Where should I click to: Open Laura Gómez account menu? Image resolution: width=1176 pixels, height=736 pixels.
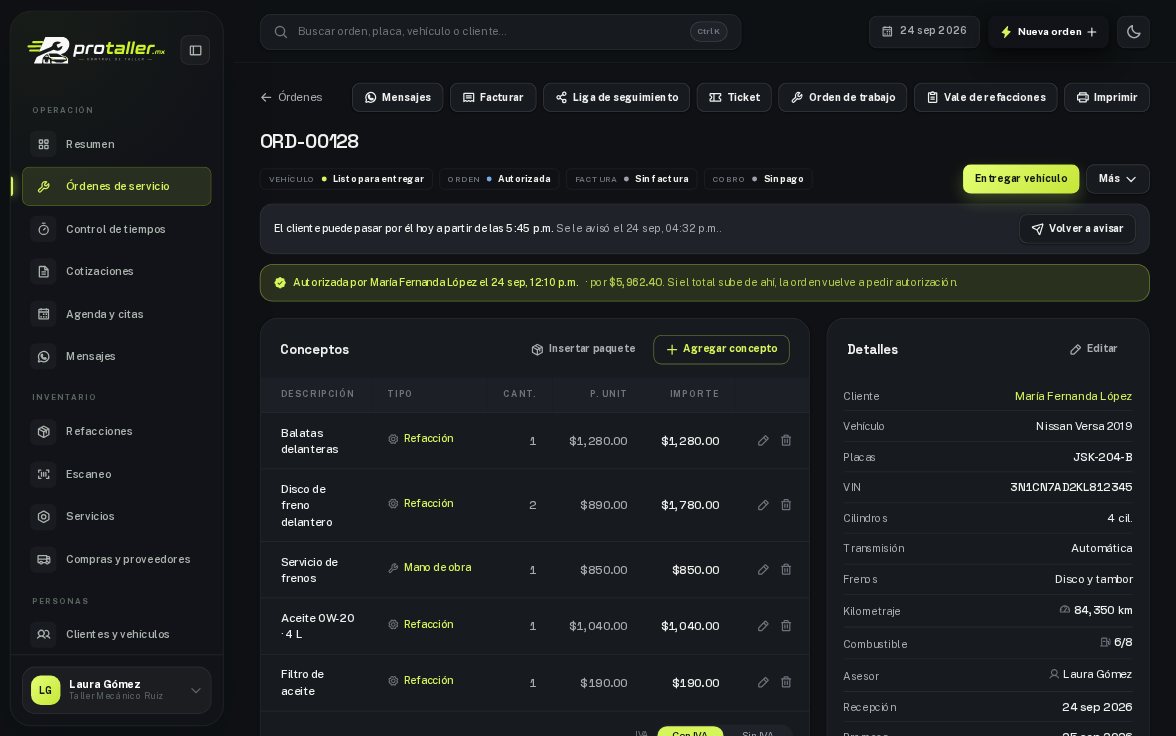116,690
